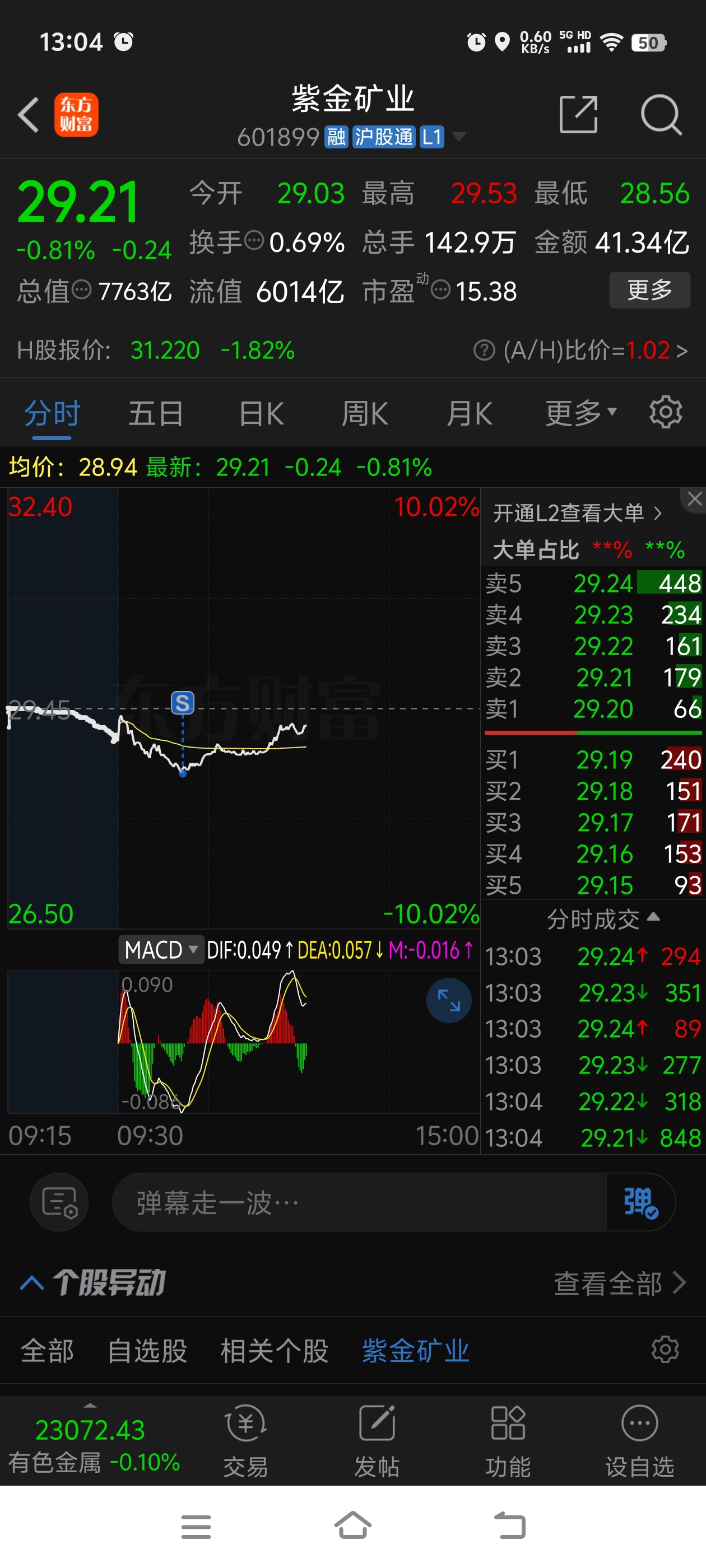706x1568 pixels.
Task: Open Android recent apps menu button
Action: [196, 1527]
